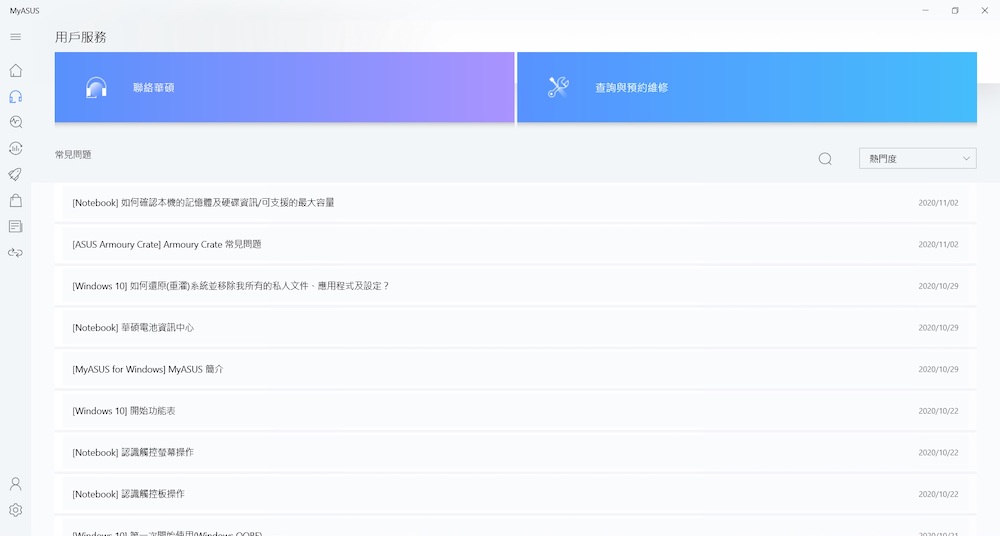Open the Windows 10 開始功能表 article
The height and width of the screenshot is (536, 1000).
(124, 411)
